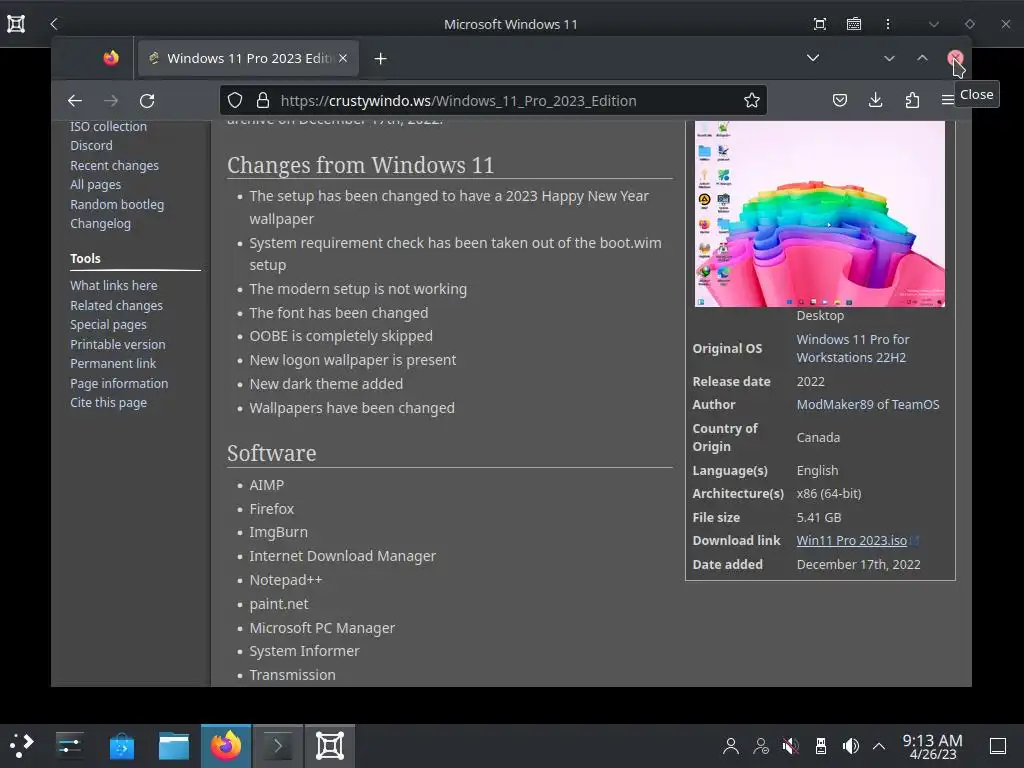The height and width of the screenshot is (768, 1024).
Task: Open the clock showing 9:13 AM
Action: coord(932,746)
